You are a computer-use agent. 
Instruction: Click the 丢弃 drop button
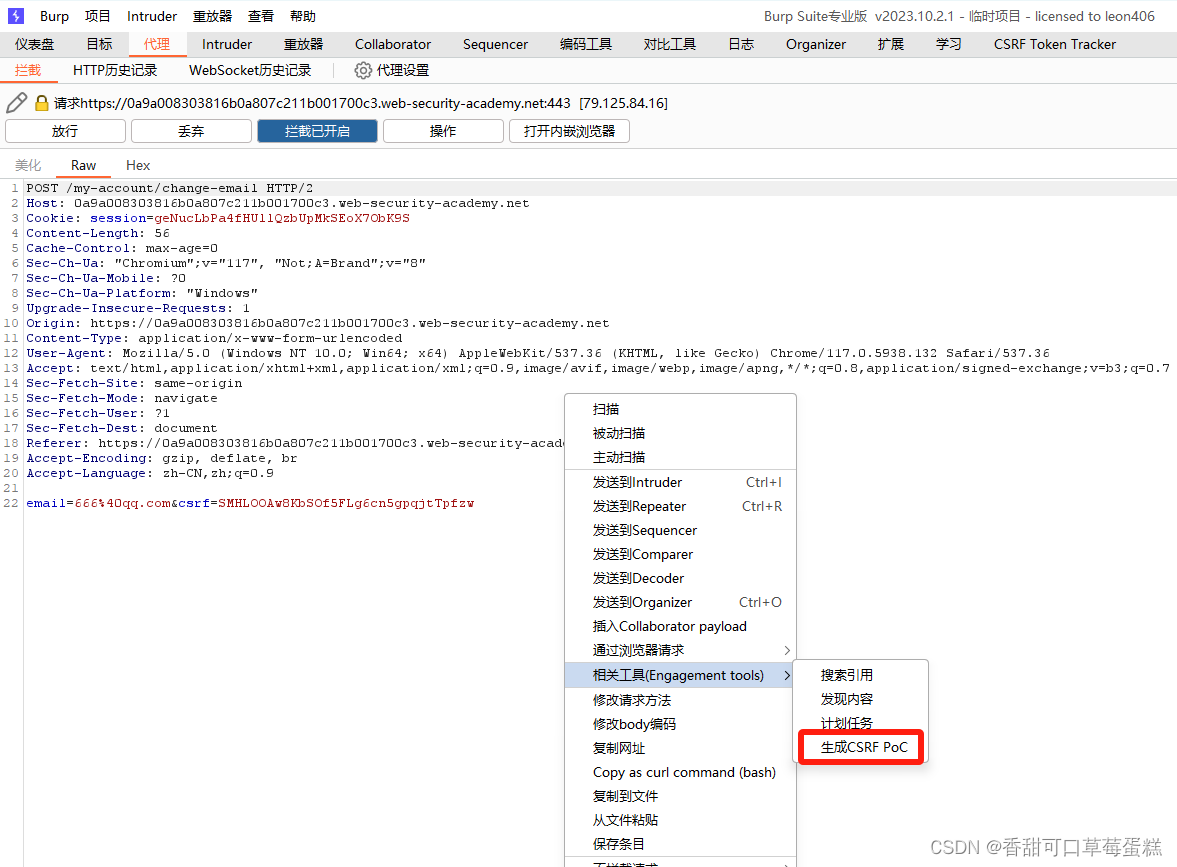191,131
